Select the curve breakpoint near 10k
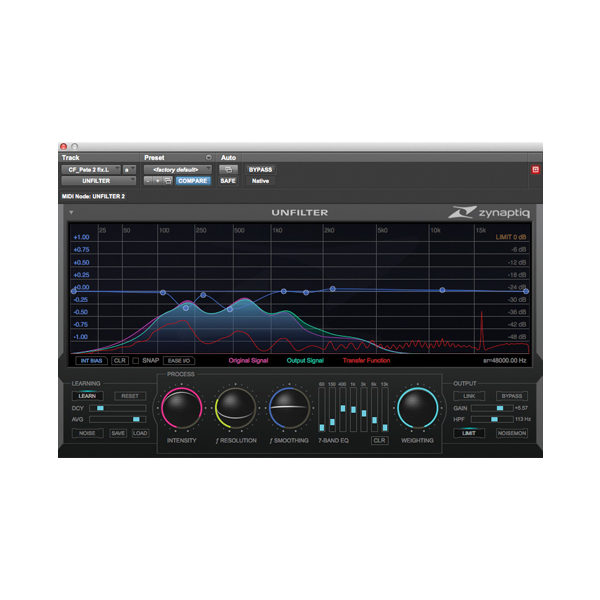The height and width of the screenshot is (600, 600). coord(442,290)
